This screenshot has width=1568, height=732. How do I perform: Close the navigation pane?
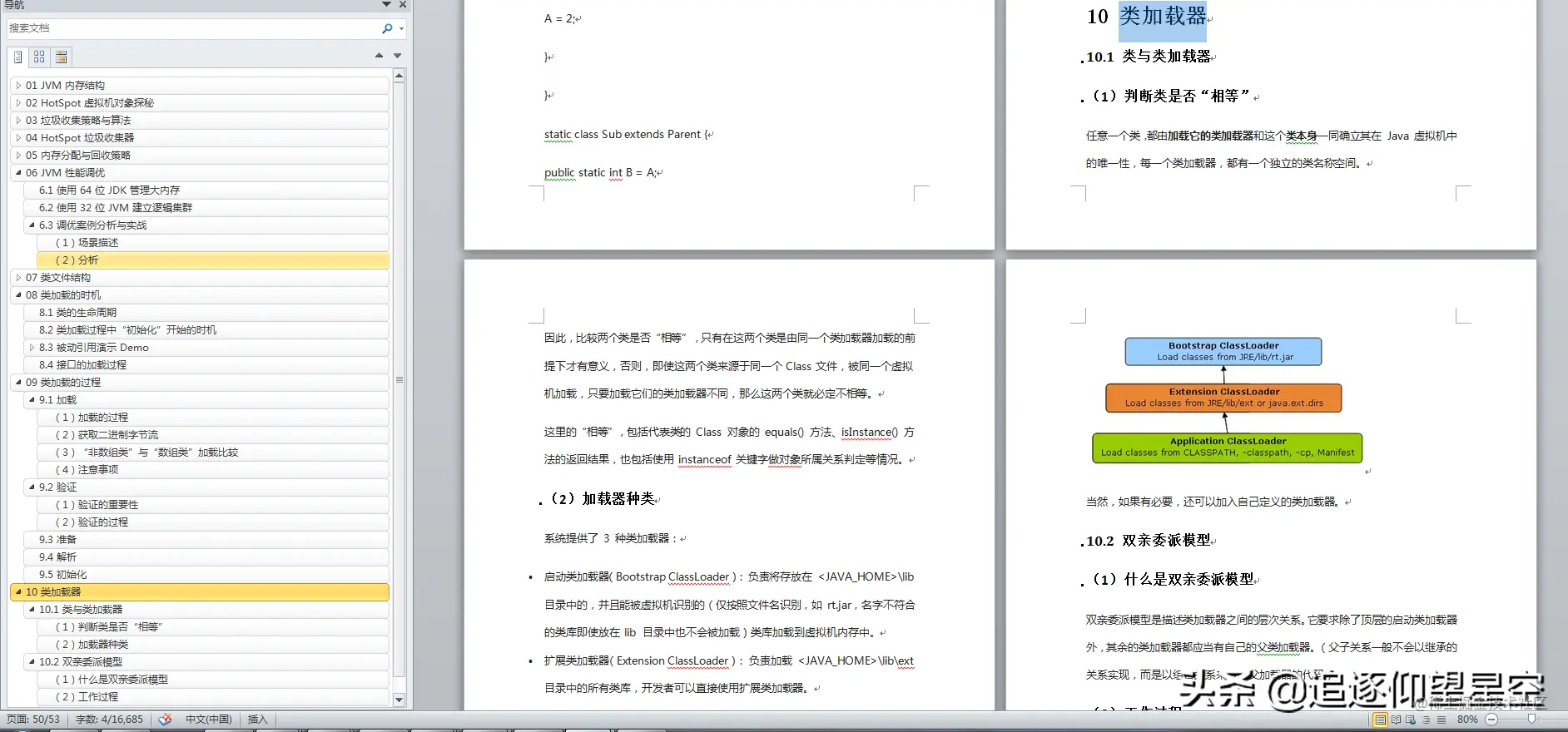(x=403, y=5)
